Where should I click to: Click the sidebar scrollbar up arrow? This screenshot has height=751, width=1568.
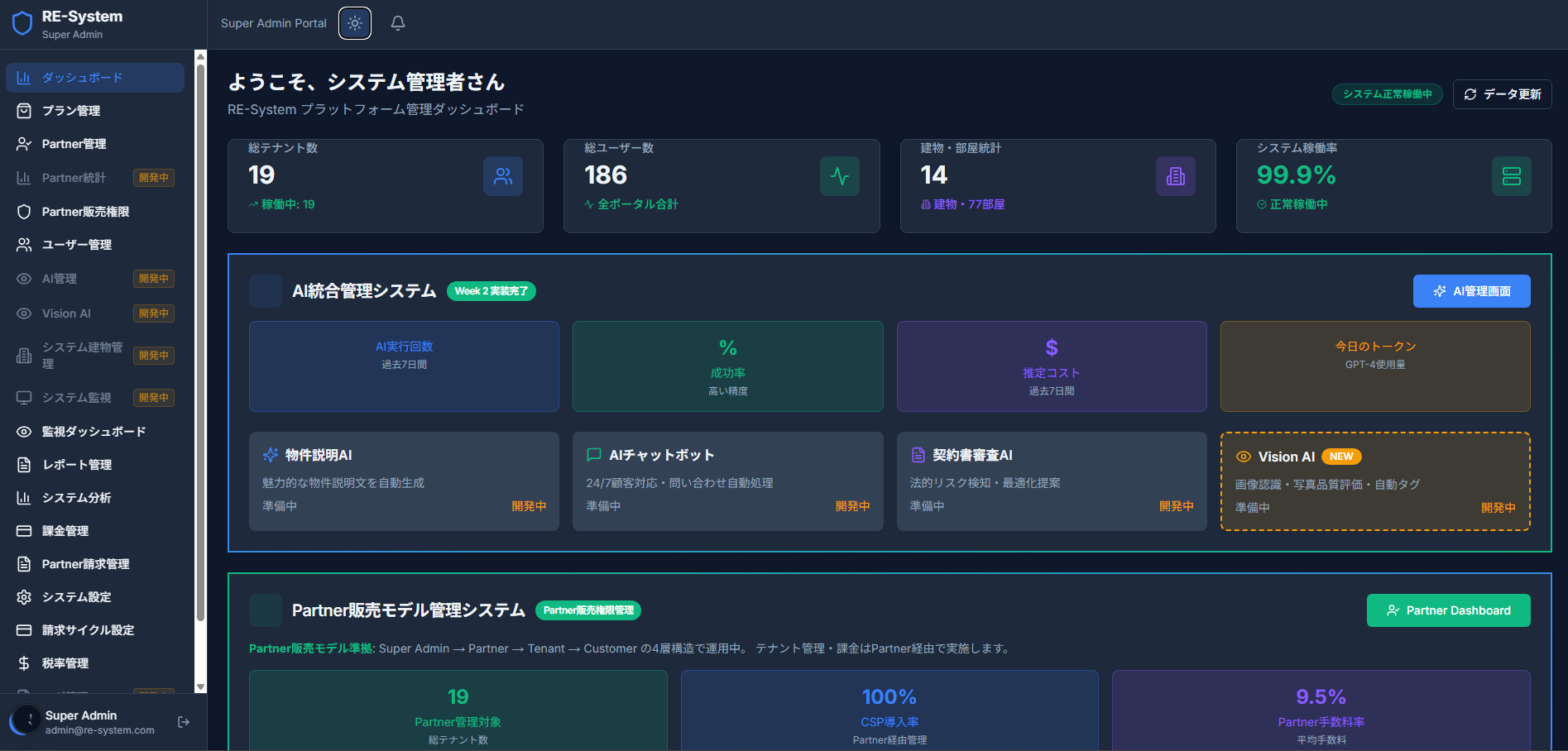200,56
